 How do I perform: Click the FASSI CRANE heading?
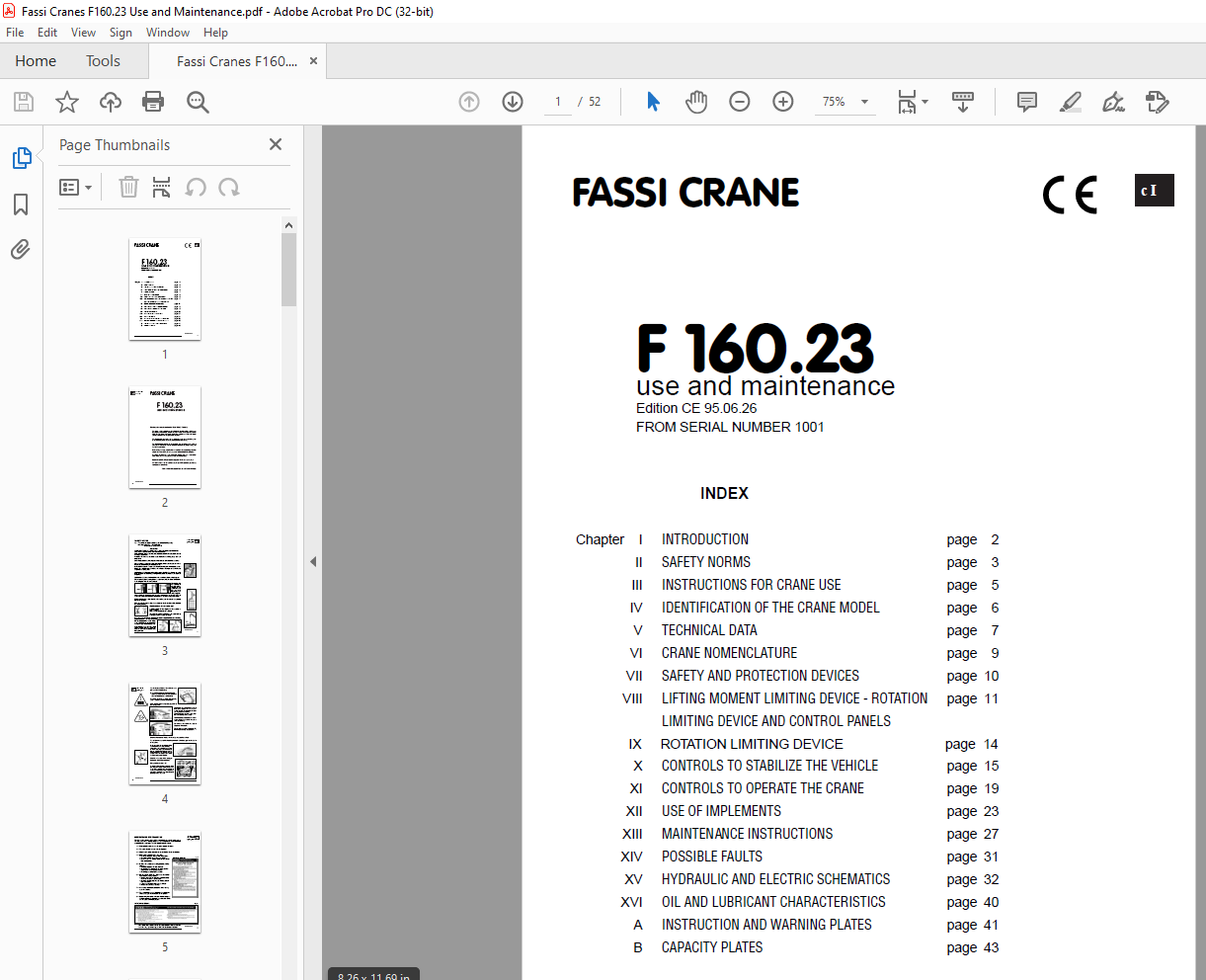point(685,193)
